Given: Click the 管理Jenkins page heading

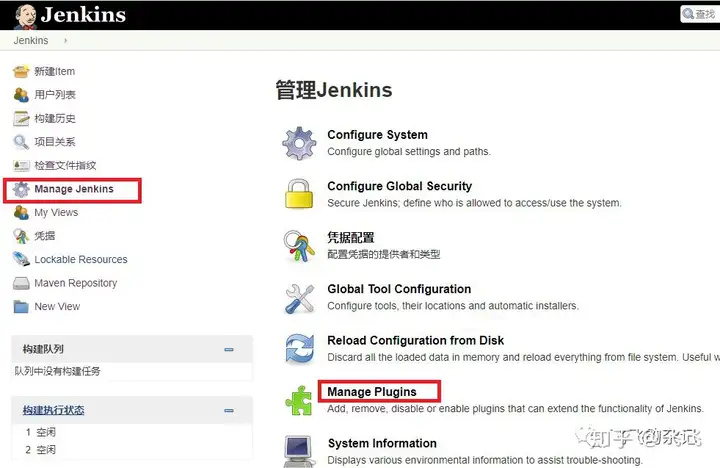Looking at the screenshot, I should (334, 90).
